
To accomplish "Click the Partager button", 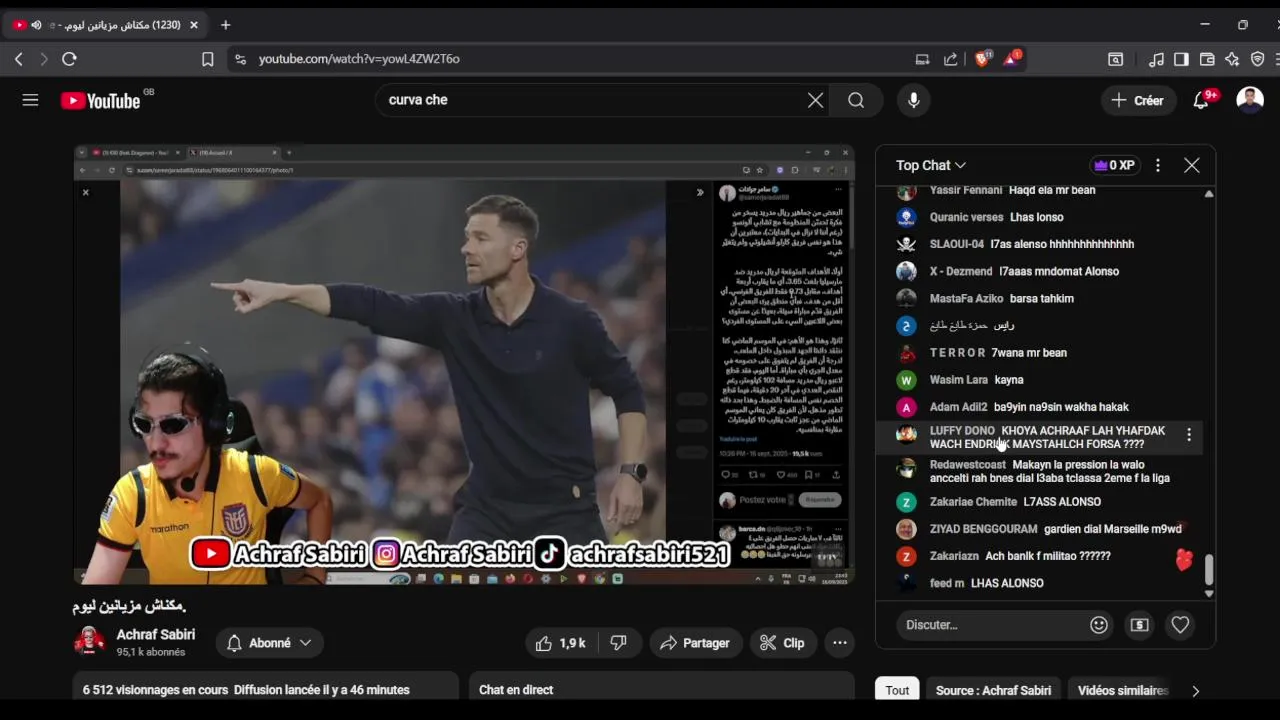I will pyautogui.click(x=694, y=643).
